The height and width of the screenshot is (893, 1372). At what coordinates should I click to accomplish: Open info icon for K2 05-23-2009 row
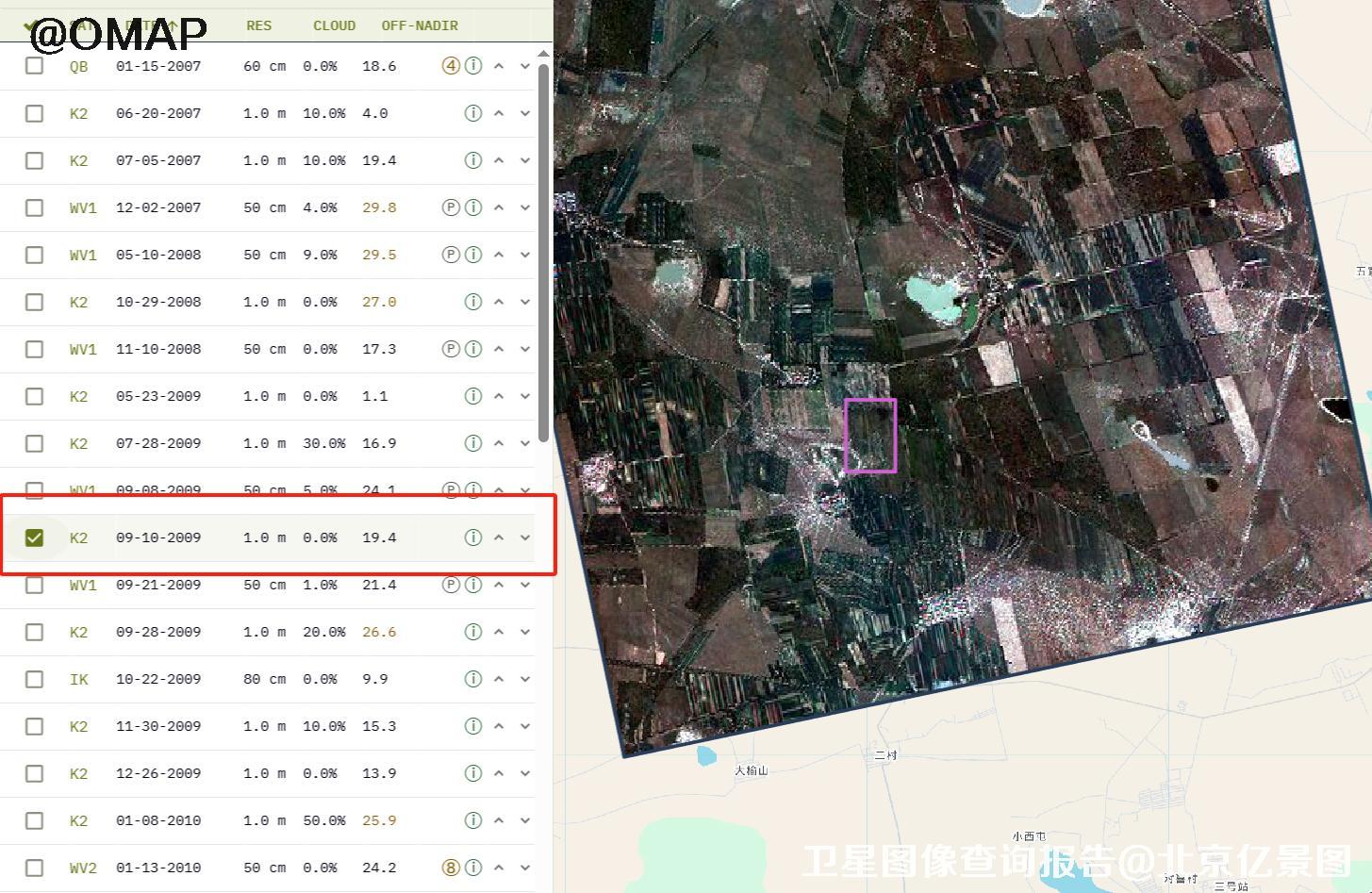point(473,396)
